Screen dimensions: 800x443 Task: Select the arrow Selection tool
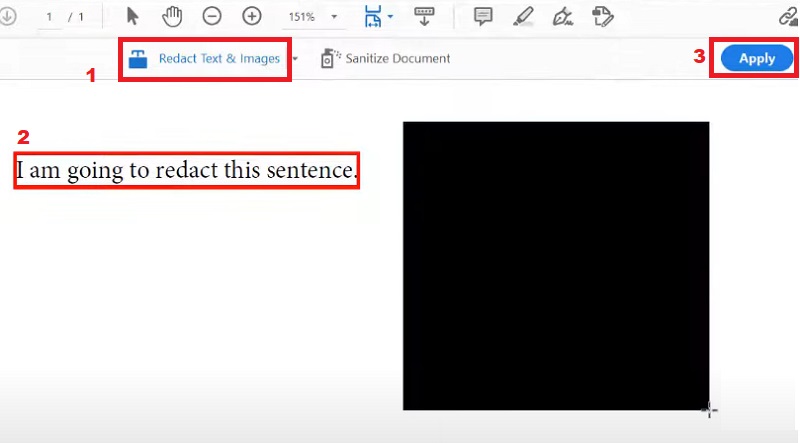(132, 16)
